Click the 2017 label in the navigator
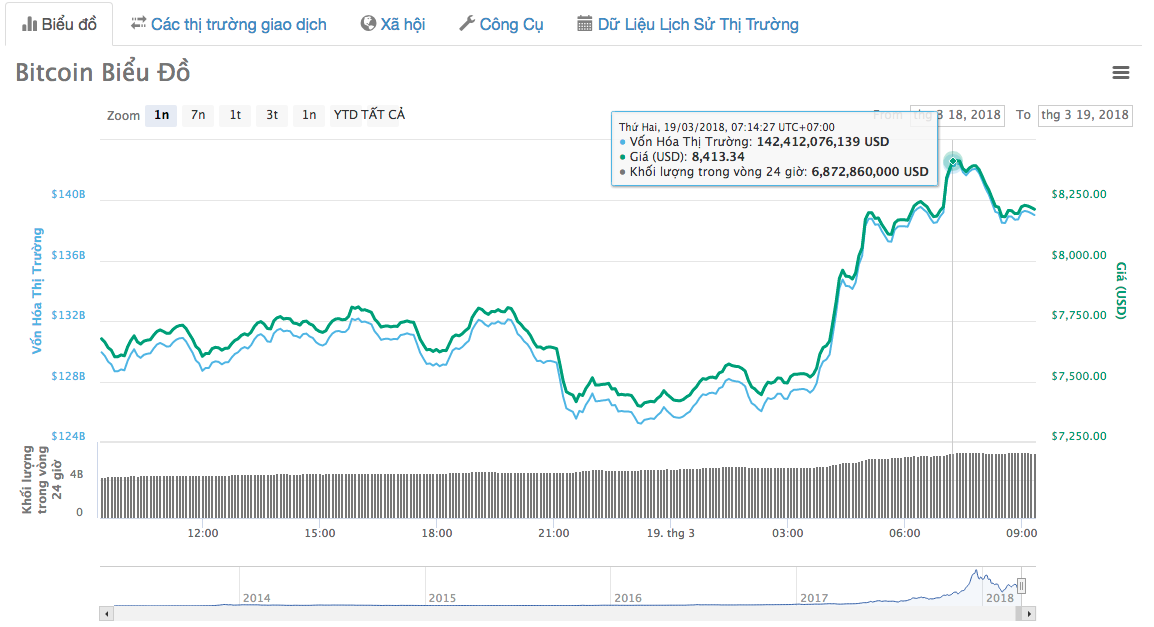Viewport: 1154px width, 627px height. point(814,598)
